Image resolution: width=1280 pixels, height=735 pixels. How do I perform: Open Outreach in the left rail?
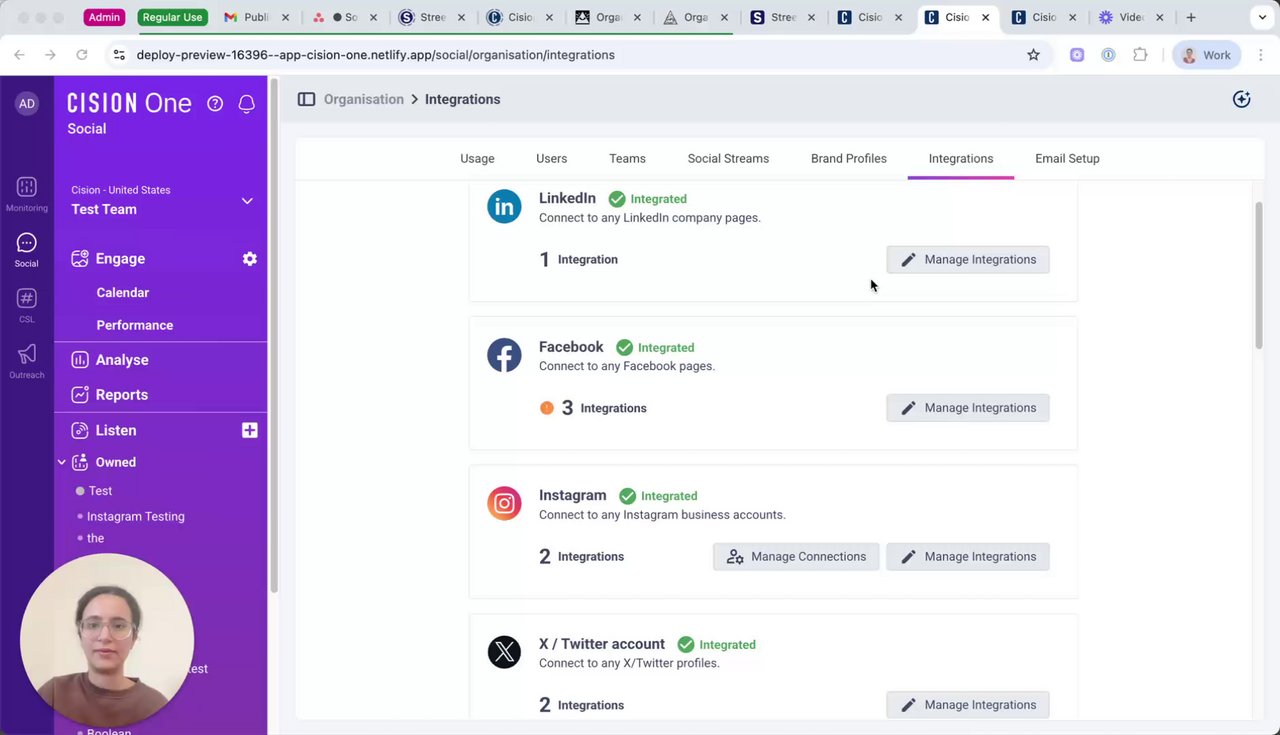(x=27, y=361)
